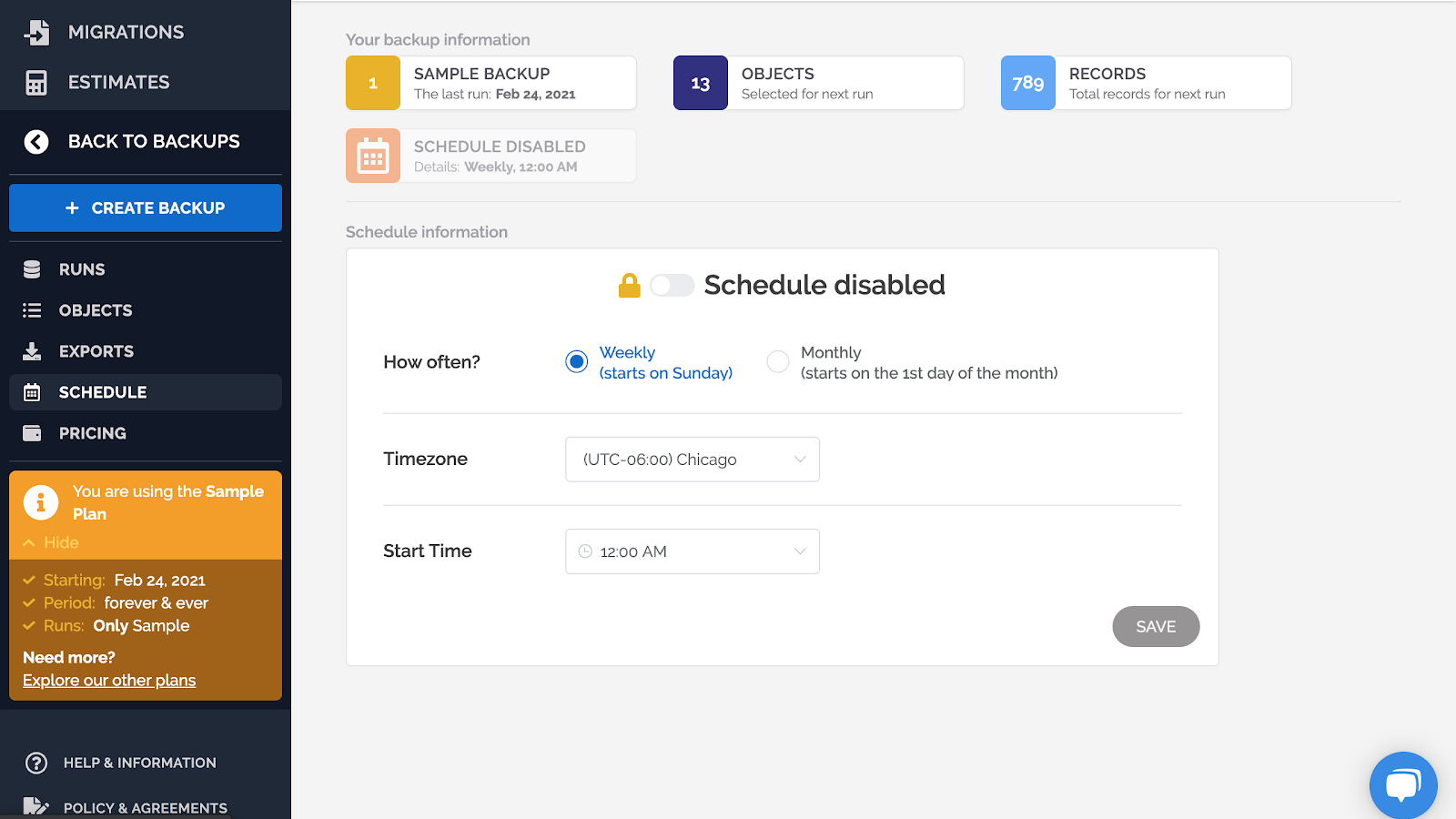Click the Migrations icon in sidebar

click(x=36, y=32)
